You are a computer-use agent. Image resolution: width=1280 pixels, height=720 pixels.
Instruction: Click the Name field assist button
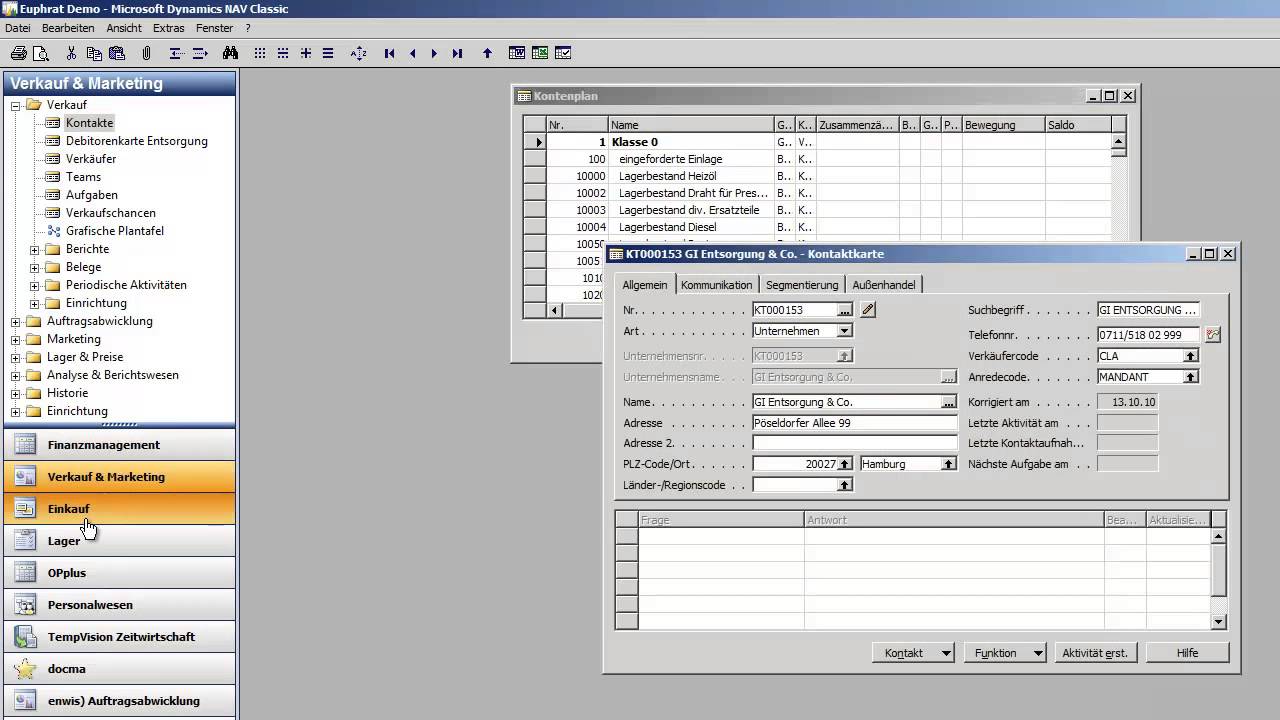(948, 402)
